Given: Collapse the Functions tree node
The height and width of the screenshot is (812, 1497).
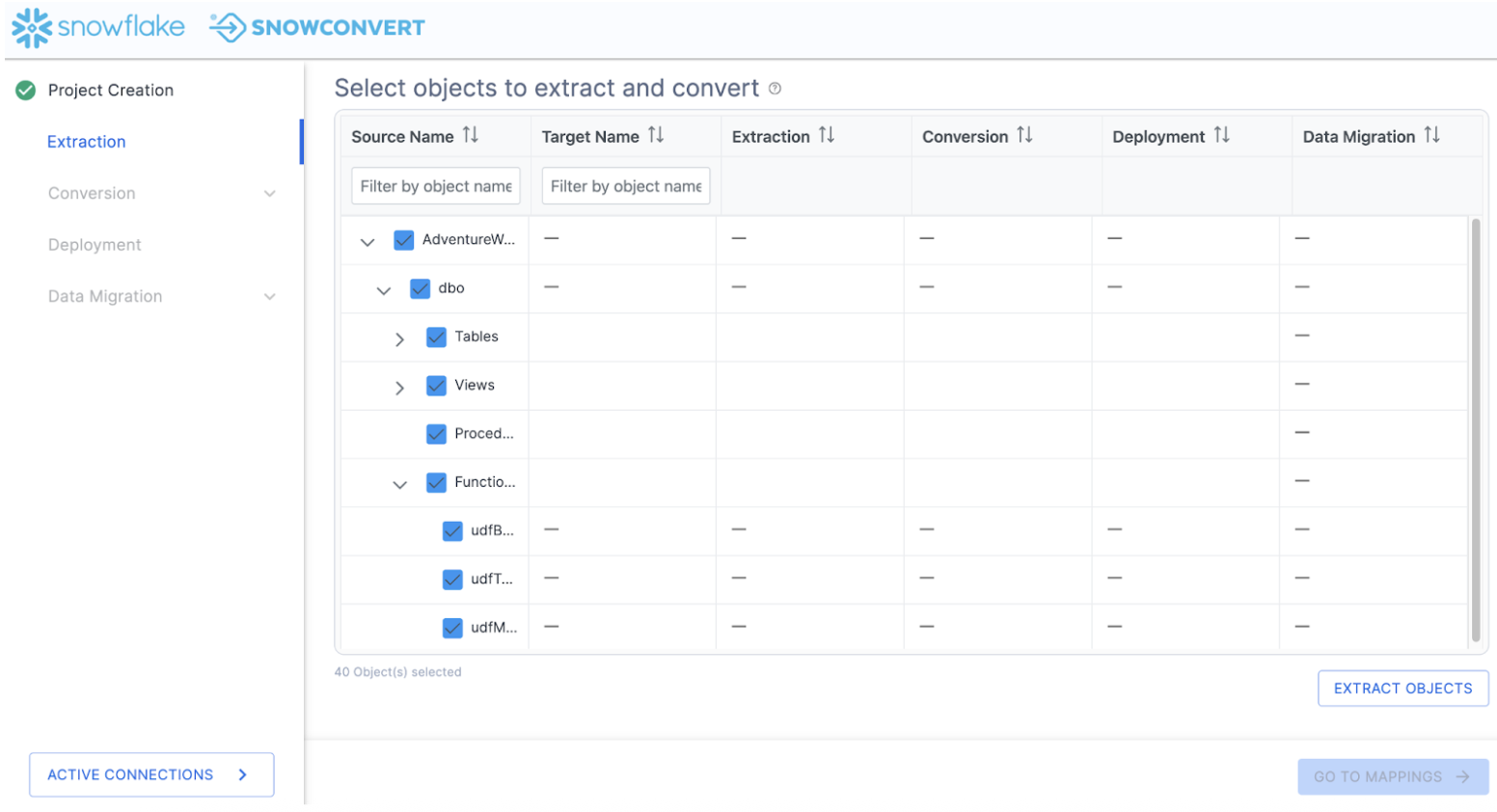Looking at the screenshot, I should (x=399, y=484).
